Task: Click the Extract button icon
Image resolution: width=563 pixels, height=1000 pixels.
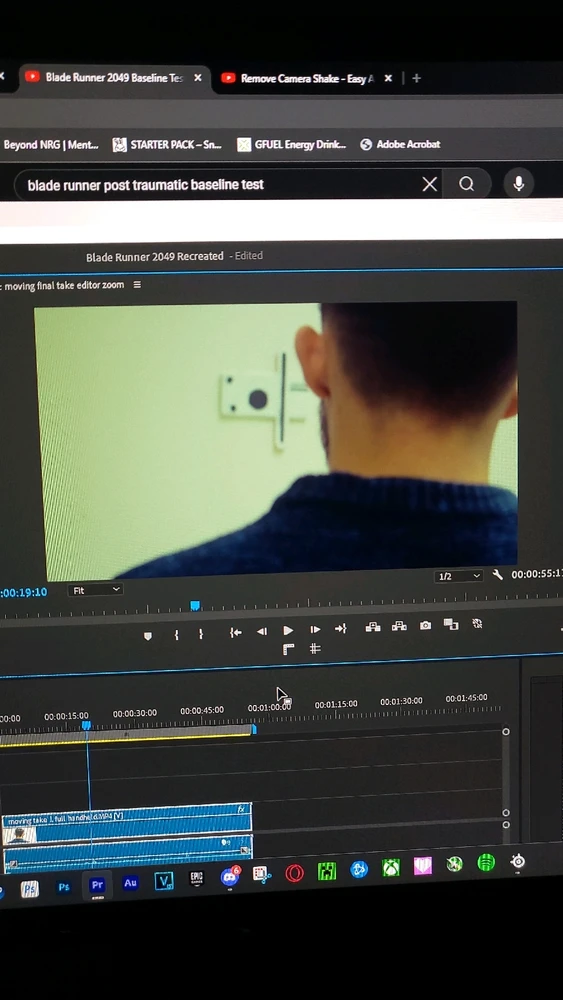Action: (x=399, y=626)
